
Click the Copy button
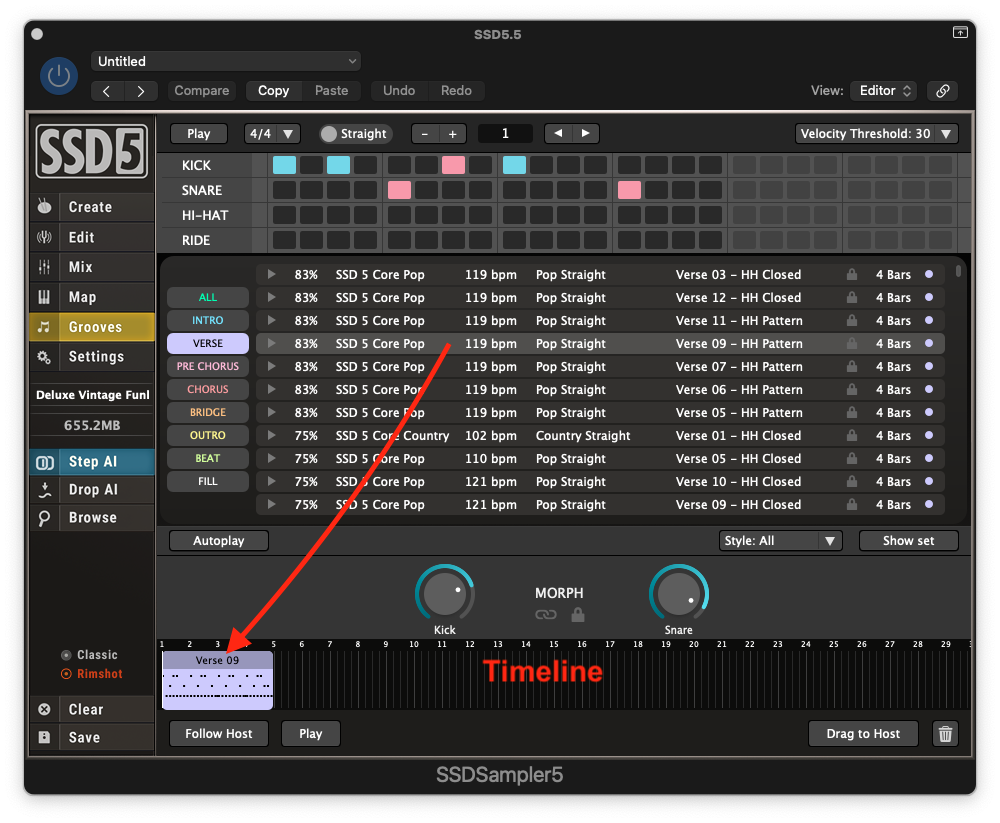click(274, 91)
